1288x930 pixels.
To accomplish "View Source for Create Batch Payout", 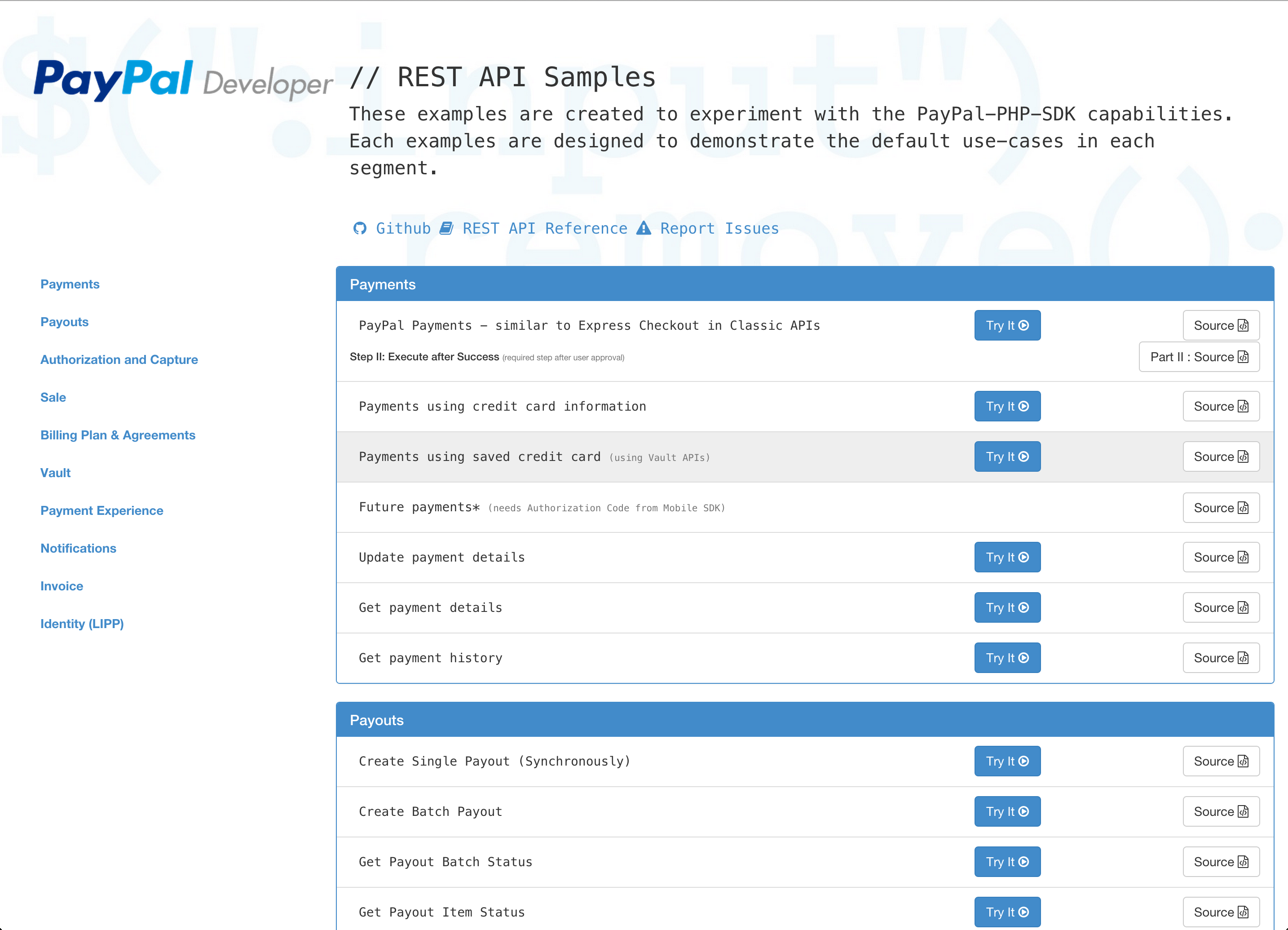I will tap(1221, 811).
